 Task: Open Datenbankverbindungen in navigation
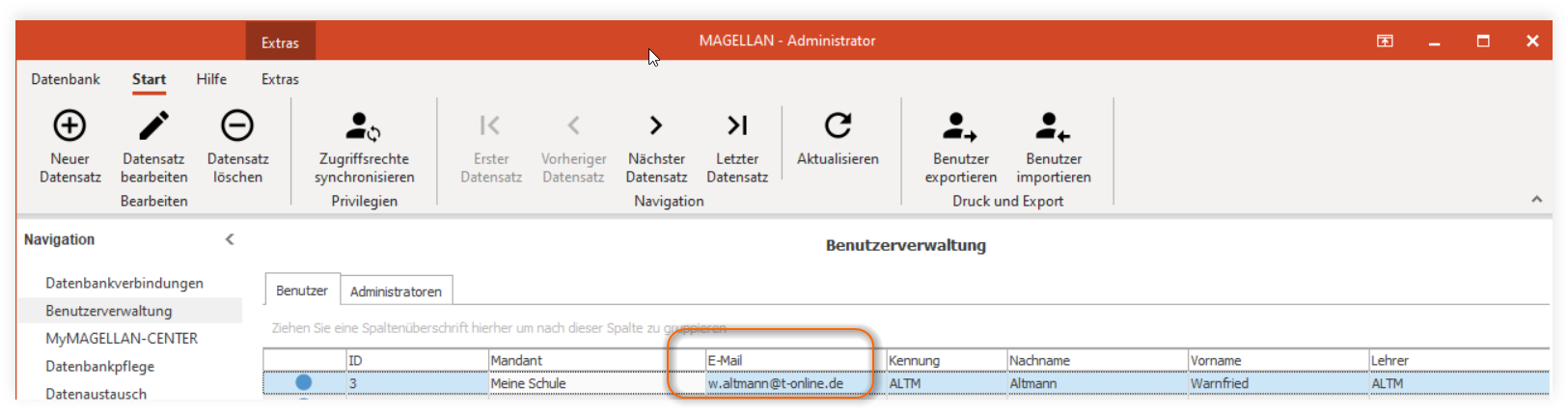124,283
